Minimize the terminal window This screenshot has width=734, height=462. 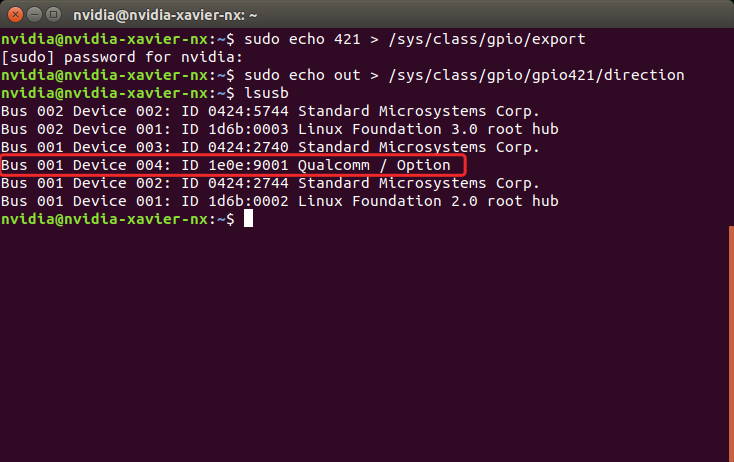click(x=34, y=15)
